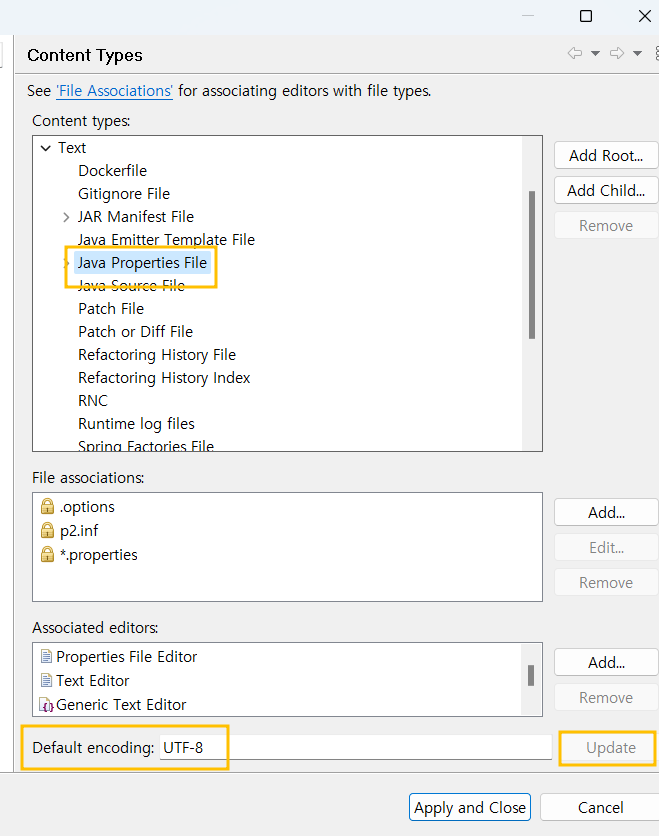This screenshot has width=659, height=836.
Task: Select Gitignore File content type
Action: (124, 194)
